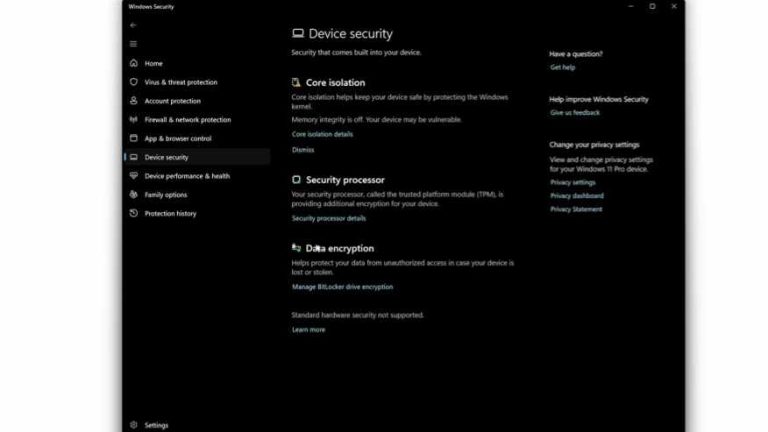
Task: Open Core isolation details link
Action: point(322,133)
